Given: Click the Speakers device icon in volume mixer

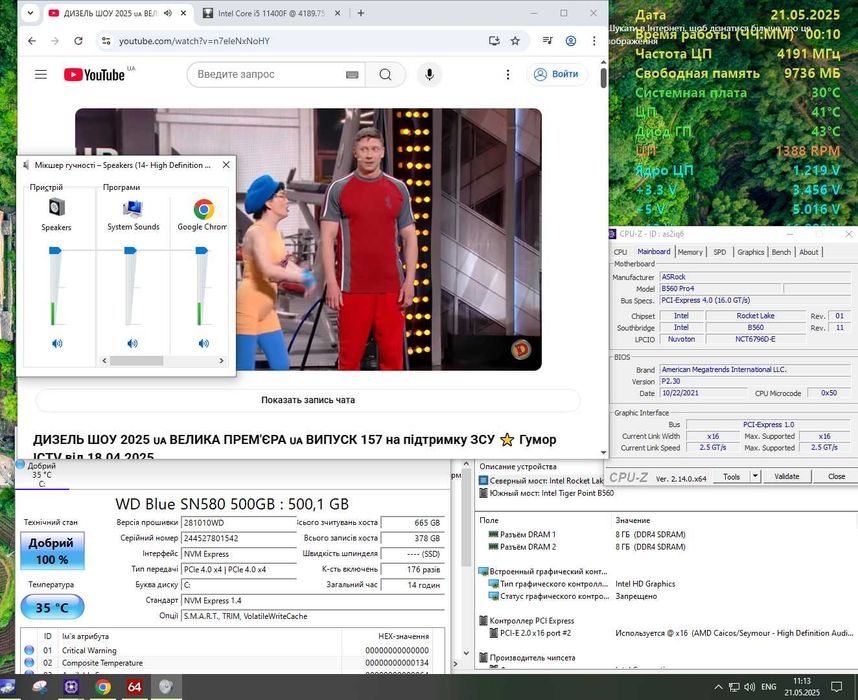Looking at the screenshot, I should (x=56, y=207).
